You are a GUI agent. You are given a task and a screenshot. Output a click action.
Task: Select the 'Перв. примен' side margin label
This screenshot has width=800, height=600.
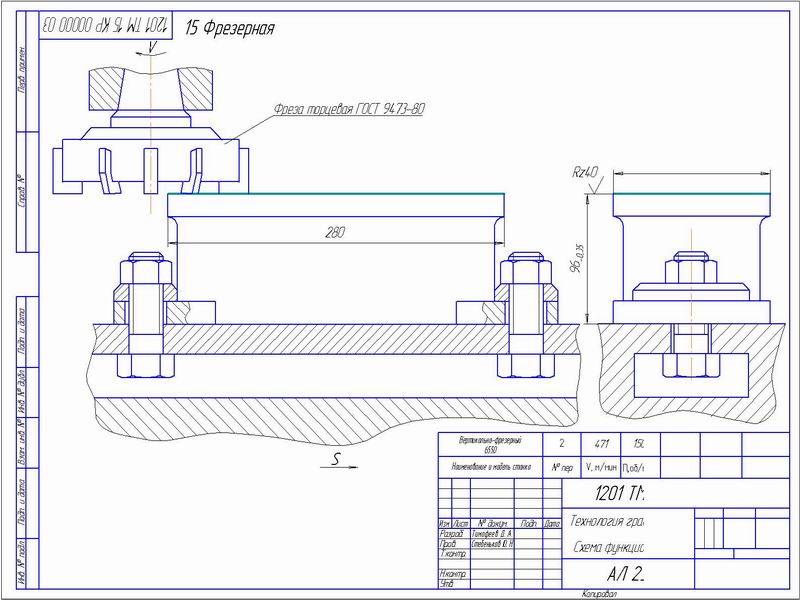click(x=22, y=70)
